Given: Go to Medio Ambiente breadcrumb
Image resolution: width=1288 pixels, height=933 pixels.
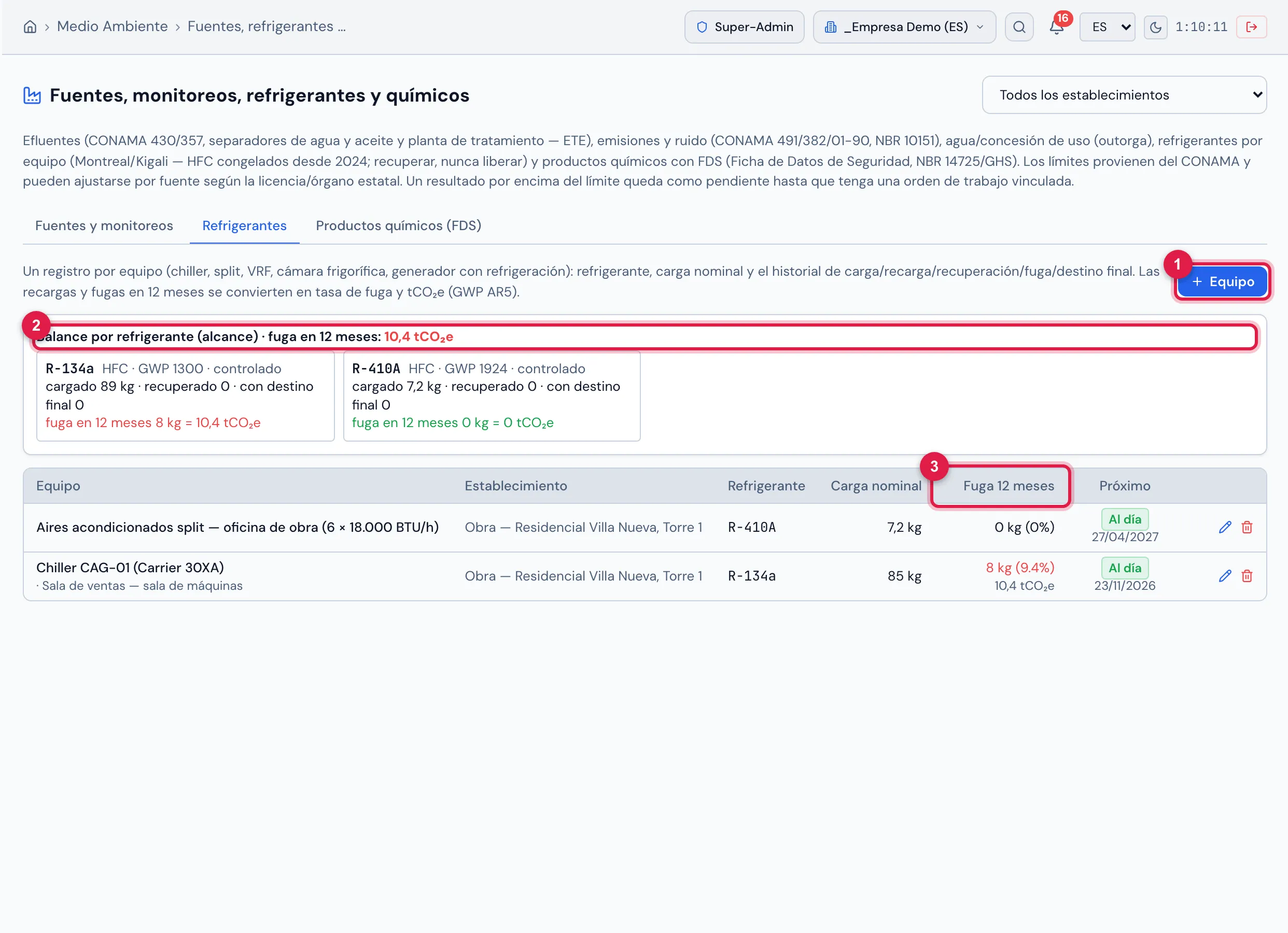Looking at the screenshot, I should click(112, 26).
